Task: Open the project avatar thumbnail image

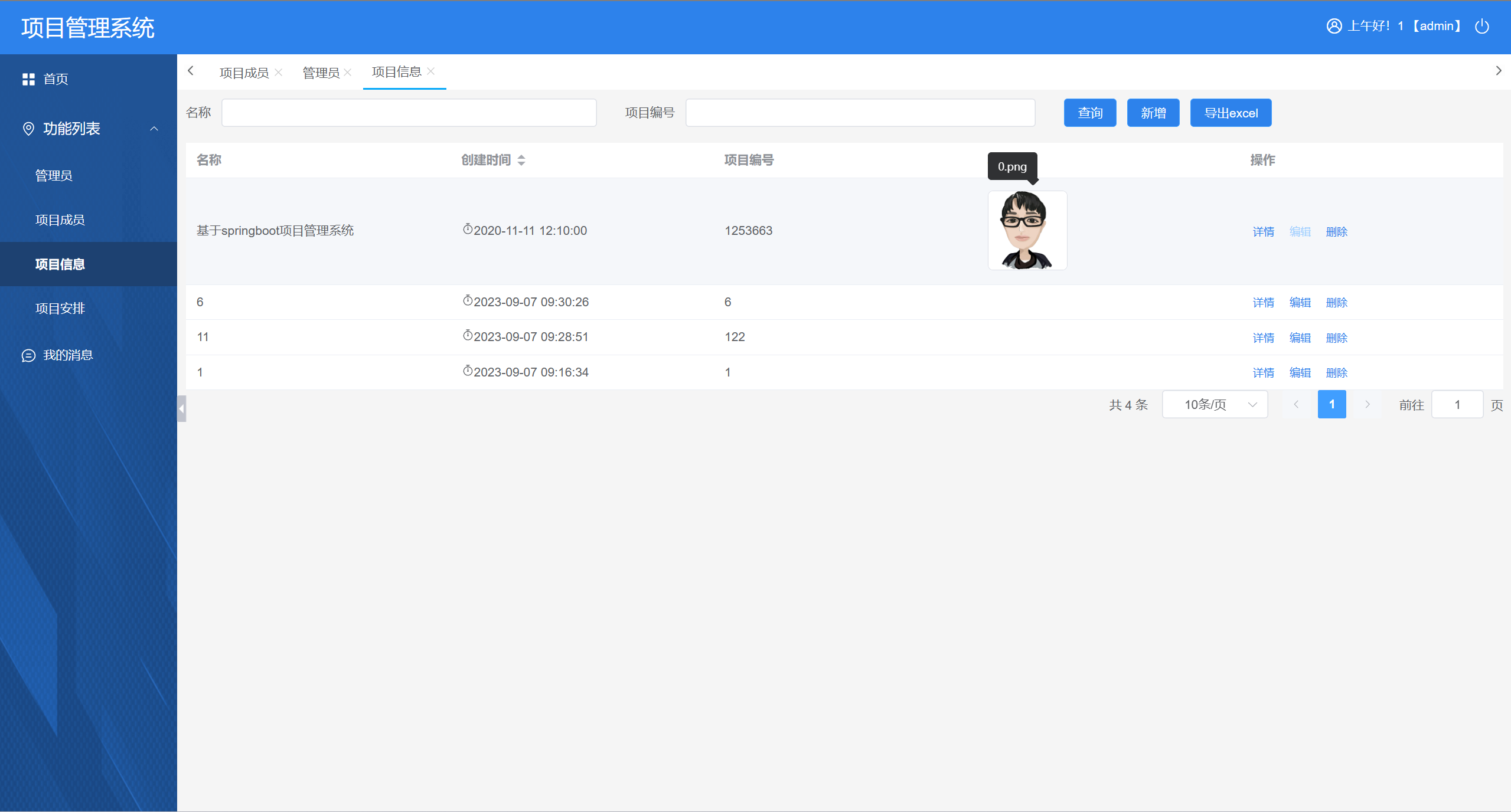Action: click(1027, 231)
